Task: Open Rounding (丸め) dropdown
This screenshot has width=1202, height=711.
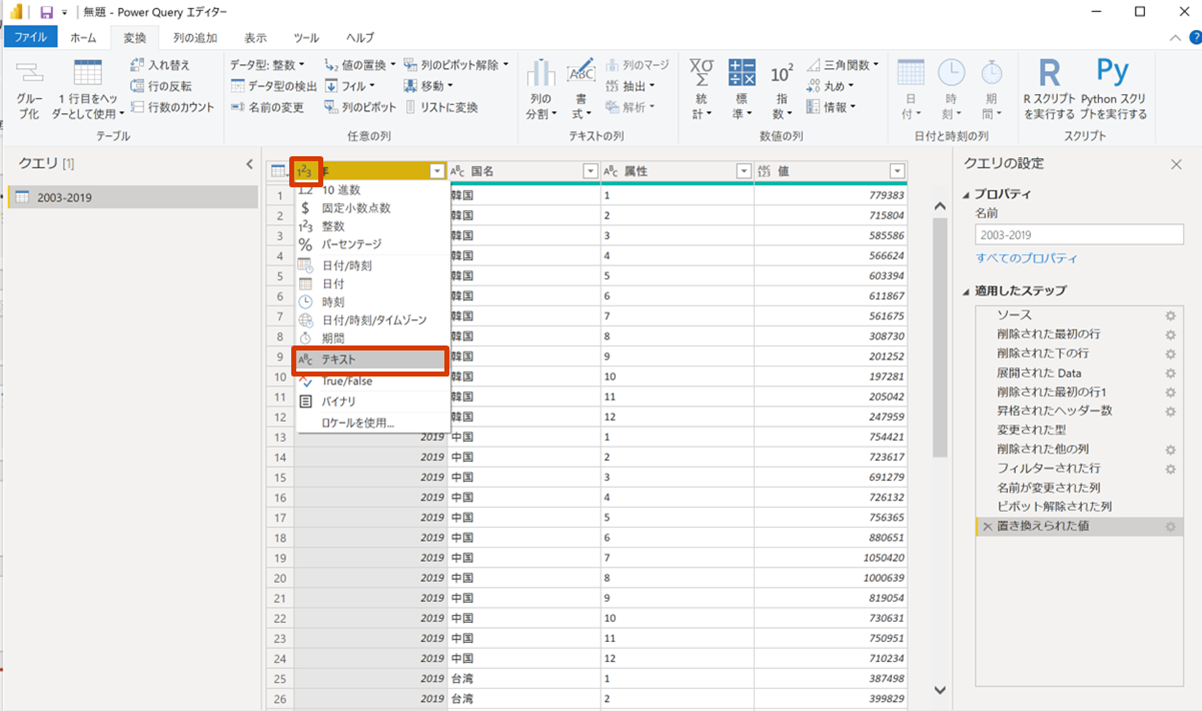Action: point(831,86)
